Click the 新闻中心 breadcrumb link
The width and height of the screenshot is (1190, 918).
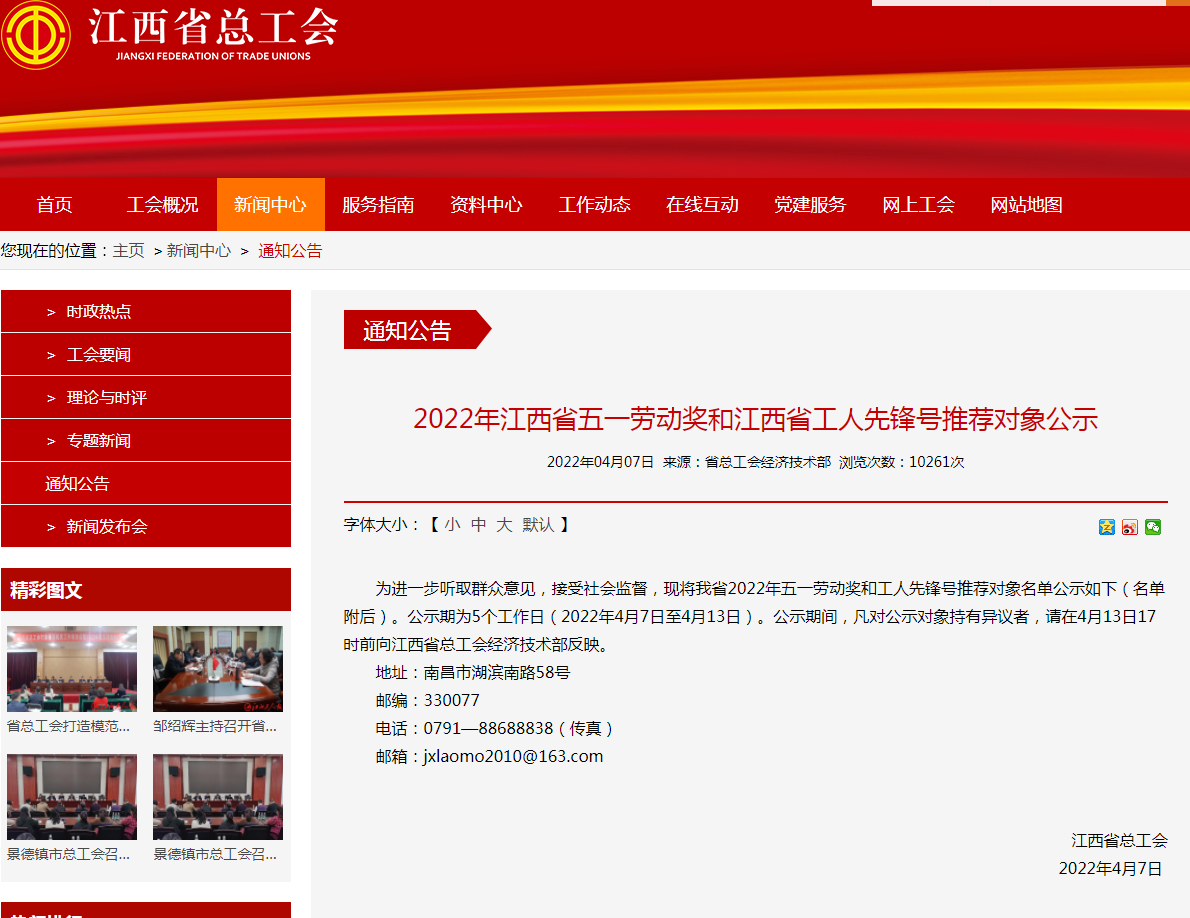(199, 251)
